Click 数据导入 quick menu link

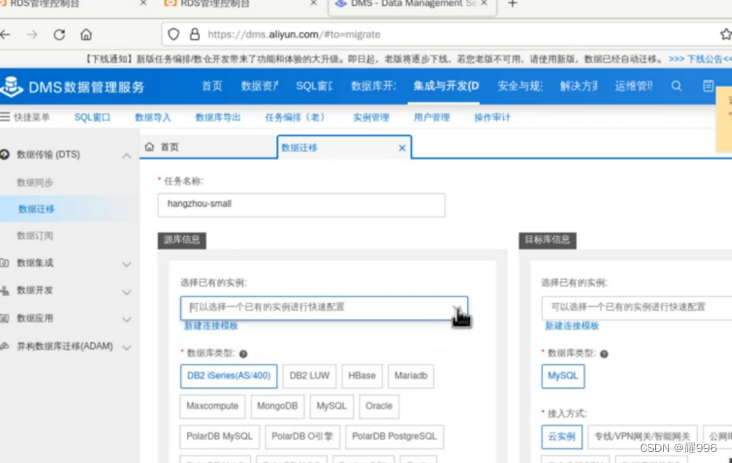(153, 118)
